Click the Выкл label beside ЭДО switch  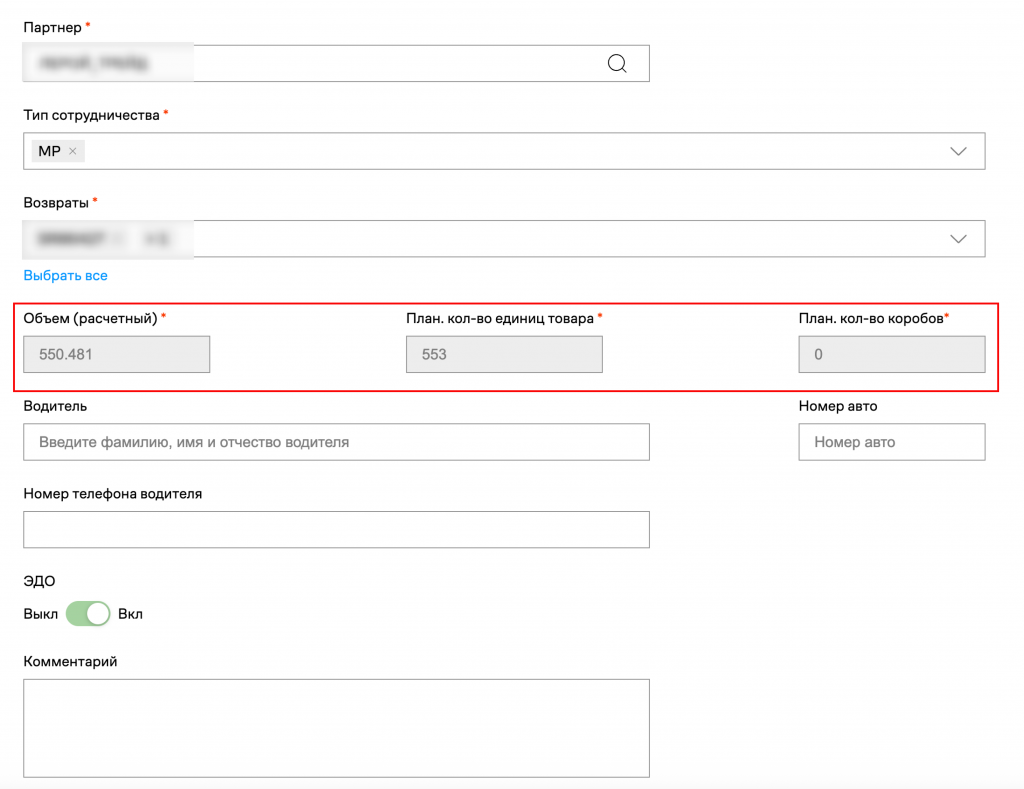tap(41, 614)
